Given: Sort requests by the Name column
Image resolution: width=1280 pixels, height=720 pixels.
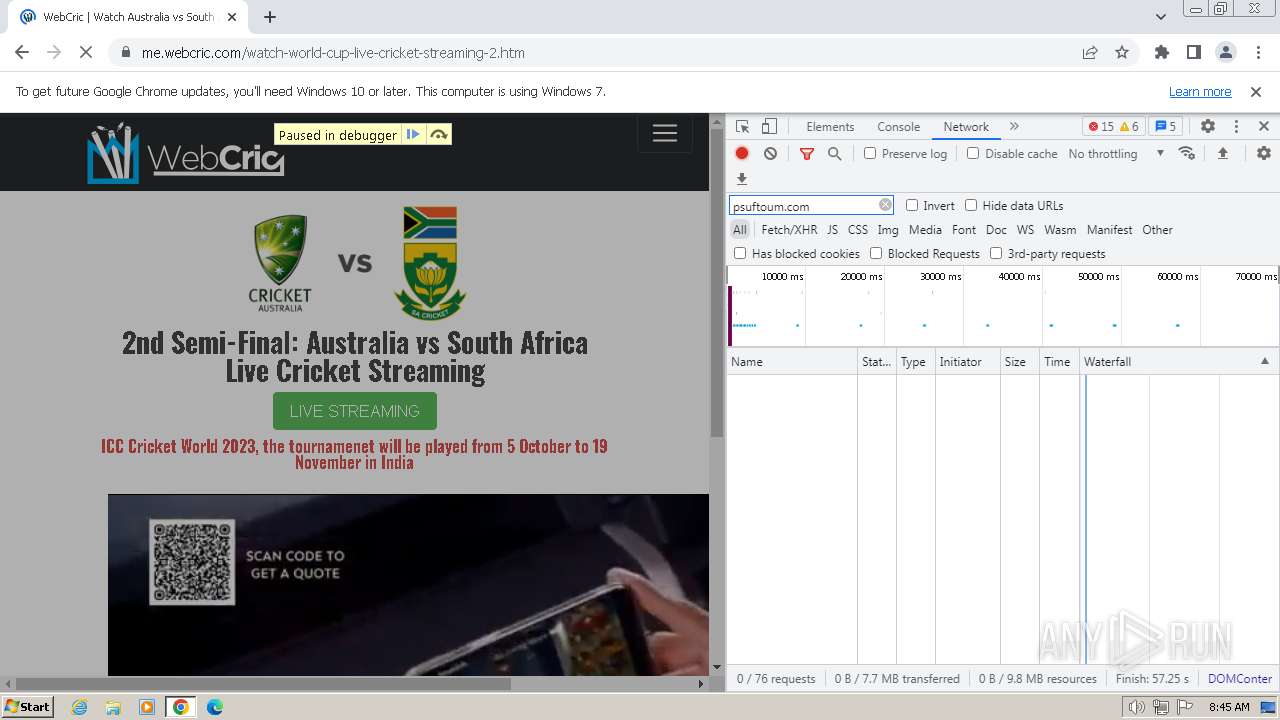Looking at the screenshot, I should [x=792, y=361].
